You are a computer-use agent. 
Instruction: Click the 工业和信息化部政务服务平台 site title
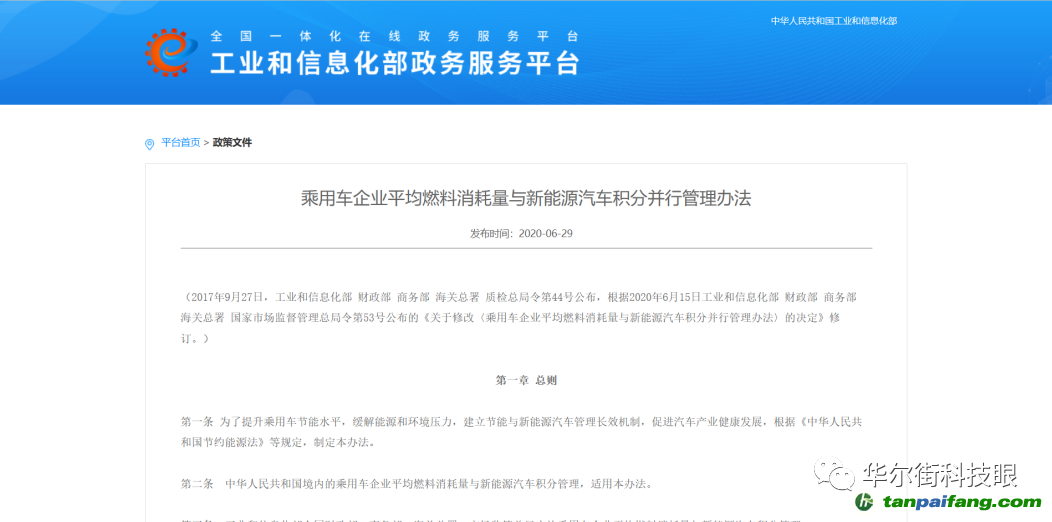click(394, 64)
